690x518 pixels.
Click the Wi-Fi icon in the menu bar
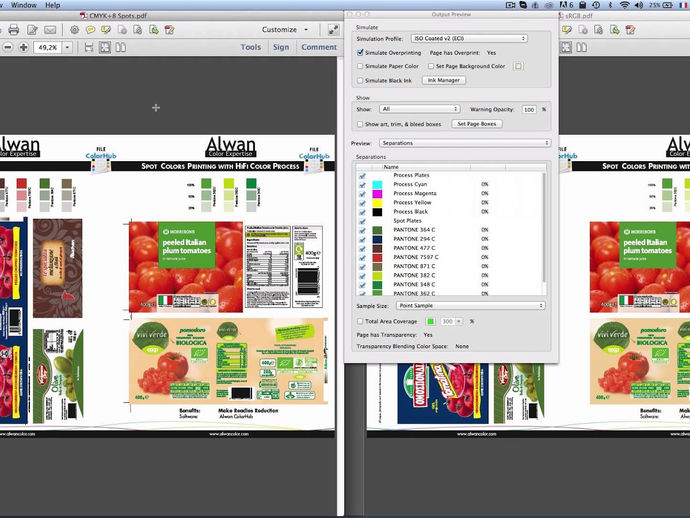624,5
